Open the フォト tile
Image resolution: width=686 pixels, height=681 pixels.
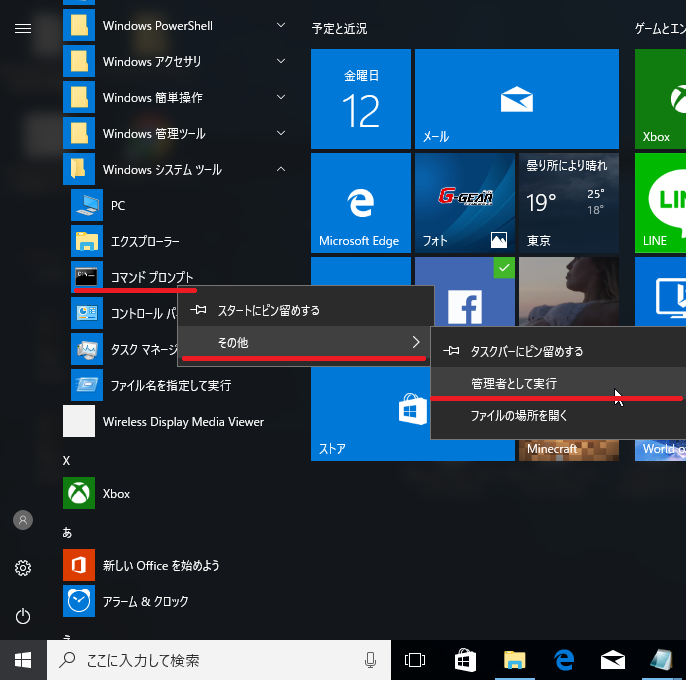pos(465,203)
